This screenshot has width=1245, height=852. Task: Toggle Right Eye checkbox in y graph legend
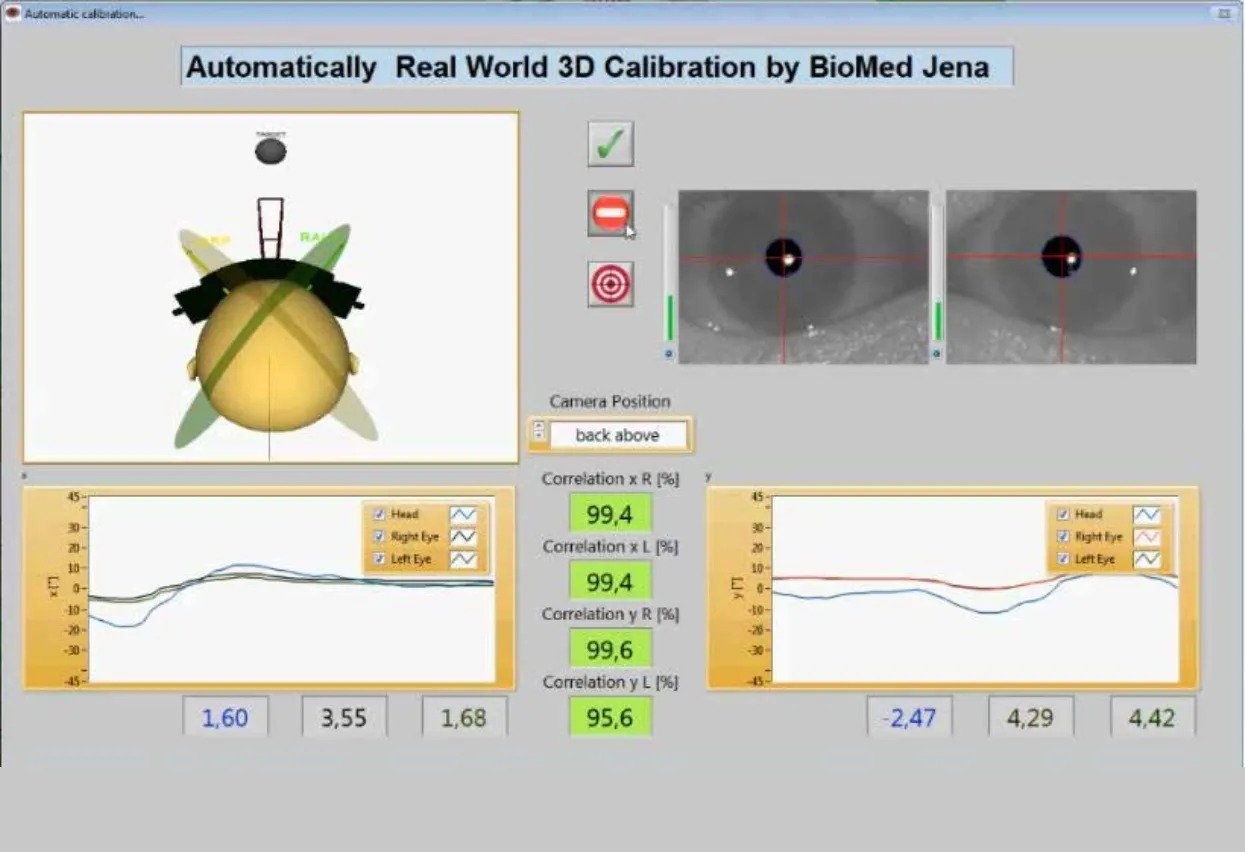tap(1063, 537)
